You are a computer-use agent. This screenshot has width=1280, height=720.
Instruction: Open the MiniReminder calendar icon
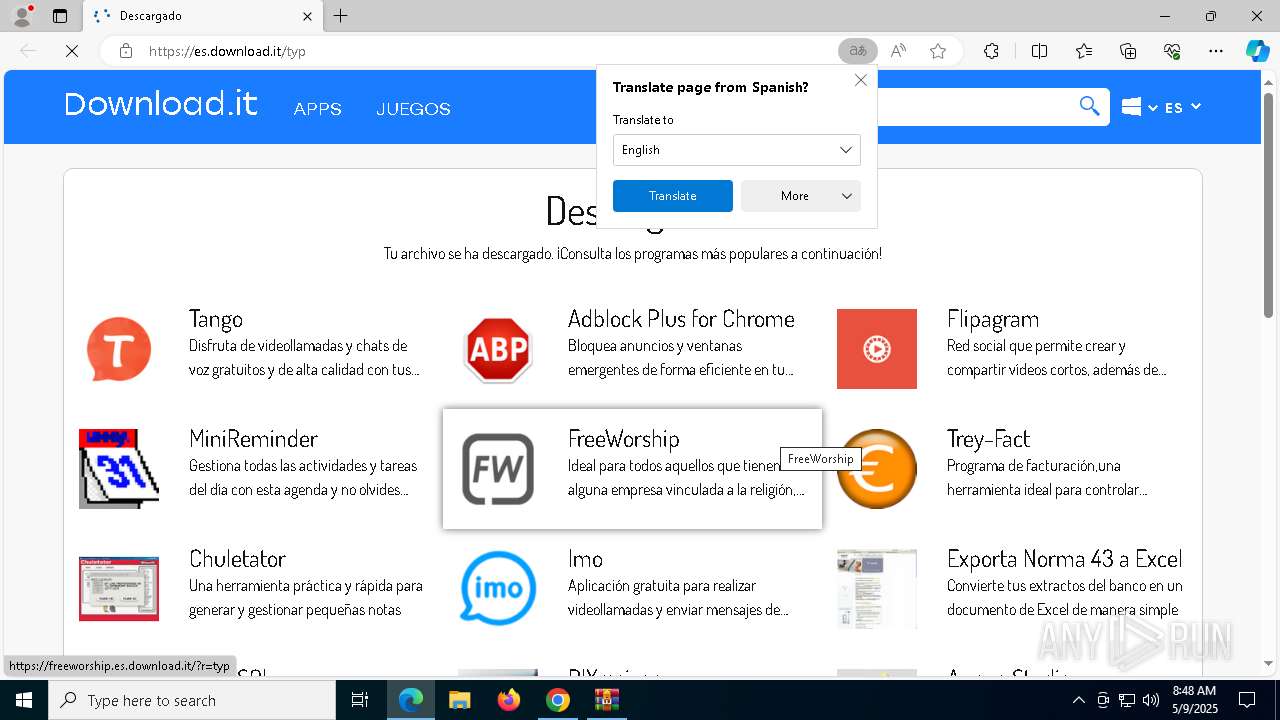pos(119,469)
